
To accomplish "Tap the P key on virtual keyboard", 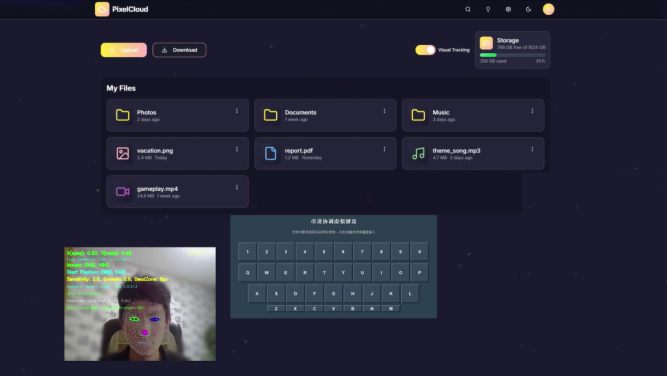I will (x=419, y=273).
